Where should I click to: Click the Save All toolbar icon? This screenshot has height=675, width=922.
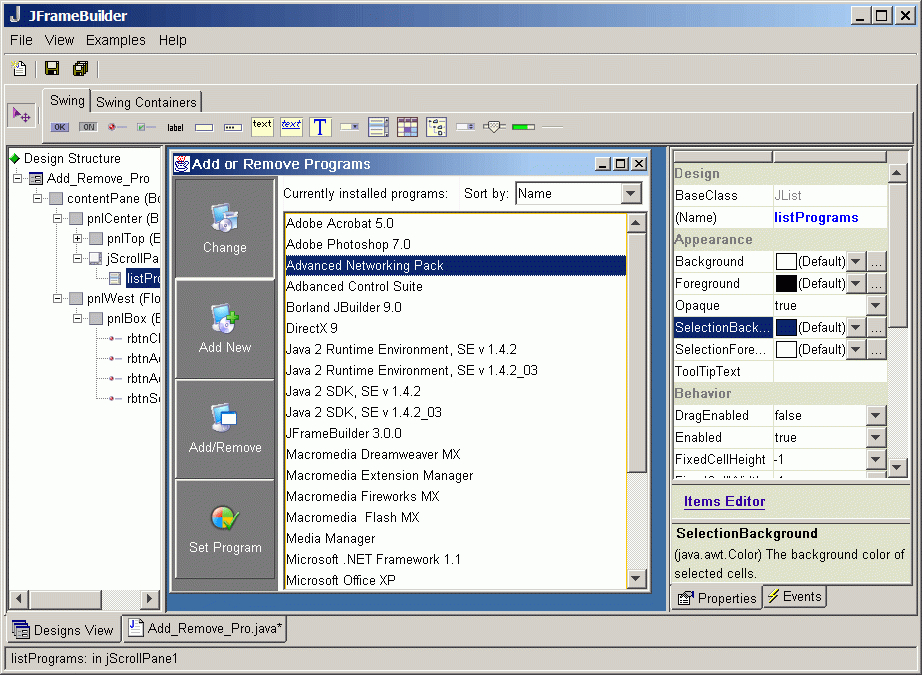click(x=80, y=69)
